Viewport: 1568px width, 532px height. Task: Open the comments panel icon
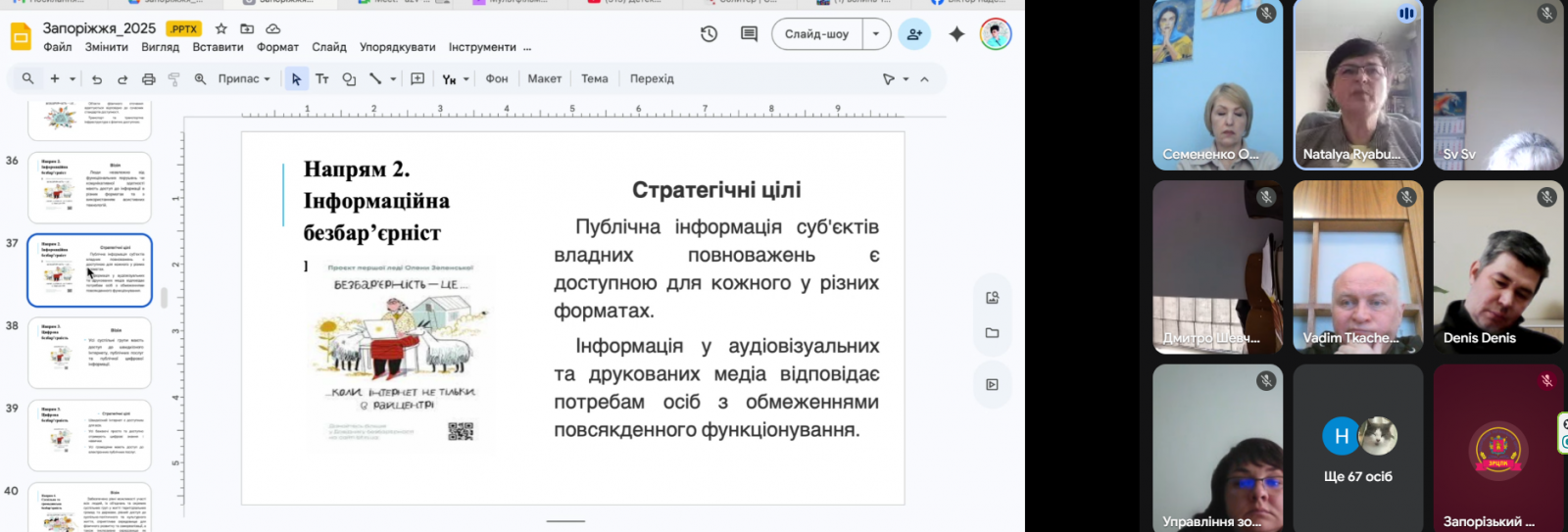[x=749, y=34]
